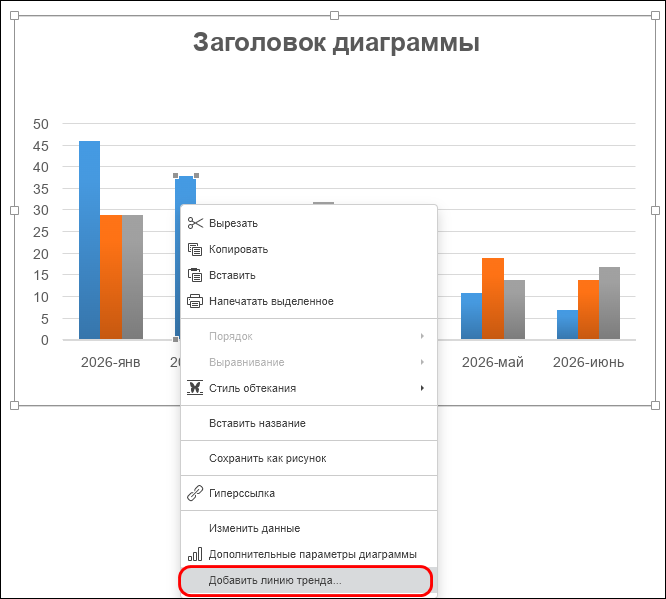Image resolution: width=666 pixels, height=599 pixels.
Task: Select Напечатать выделенное in the menu
Action: [x=309, y=301]
